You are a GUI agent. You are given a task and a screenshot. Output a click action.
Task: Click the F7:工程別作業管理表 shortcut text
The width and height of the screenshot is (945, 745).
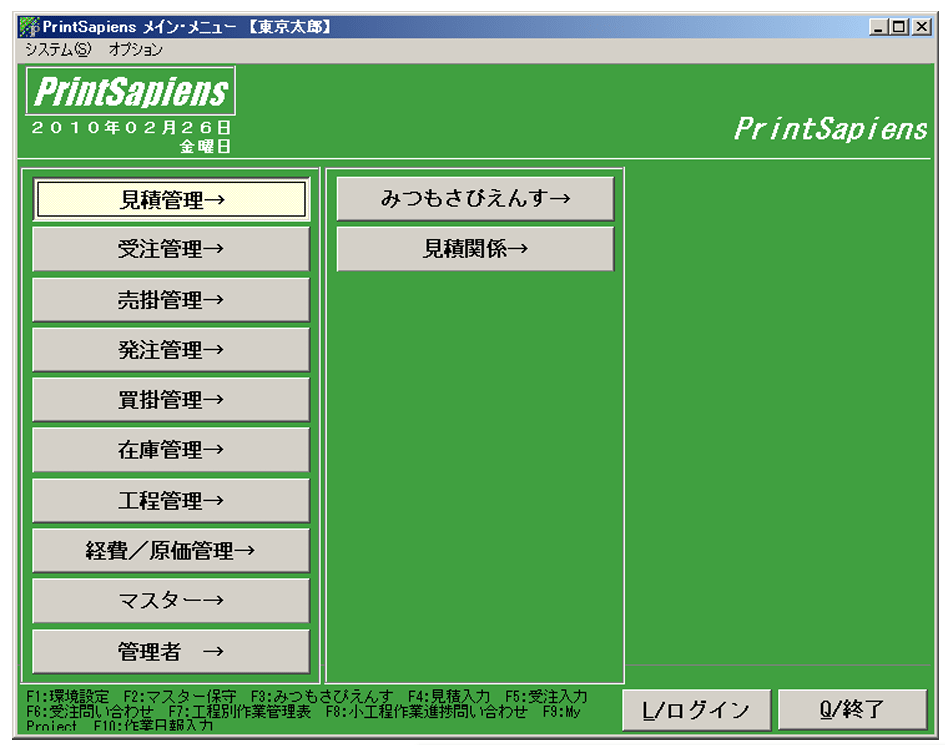click(240, 712)
